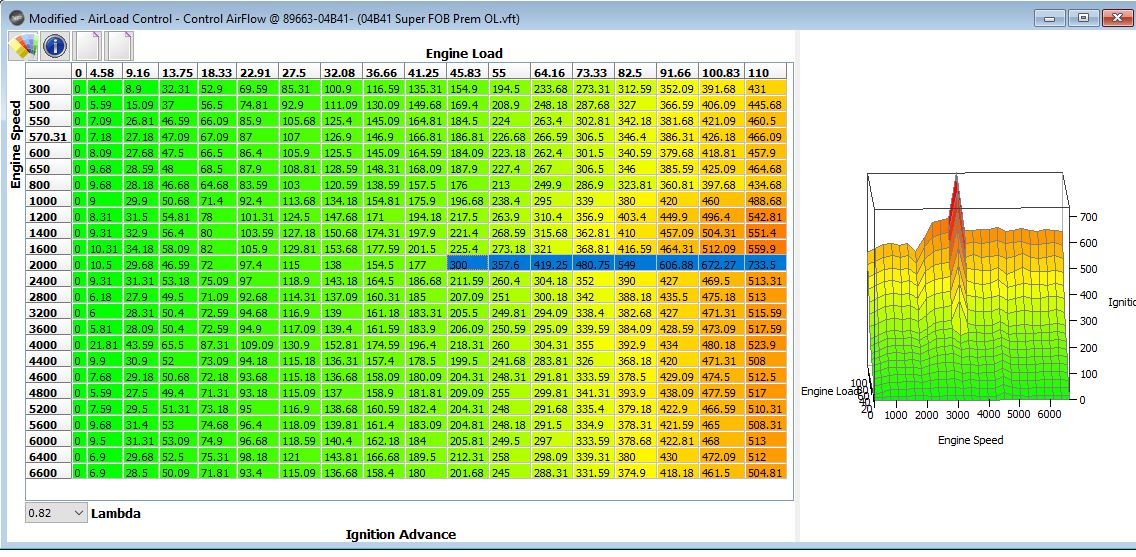Select the cell with value 21.81
Screen dimensions: 1136x557
[x=105, y=344]
